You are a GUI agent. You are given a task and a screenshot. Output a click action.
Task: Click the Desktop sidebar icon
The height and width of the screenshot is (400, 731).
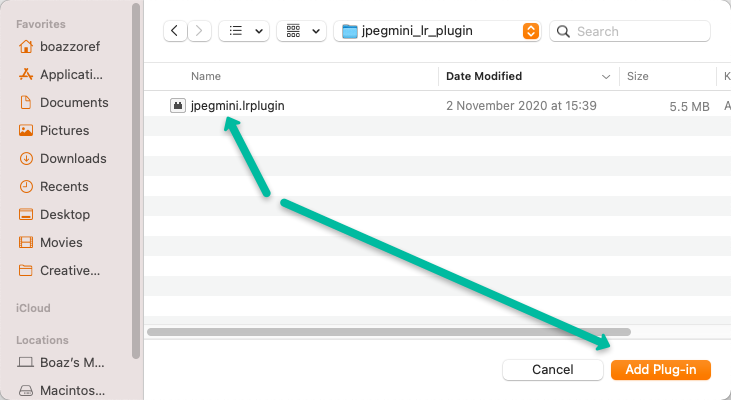(x=26, y=214)
